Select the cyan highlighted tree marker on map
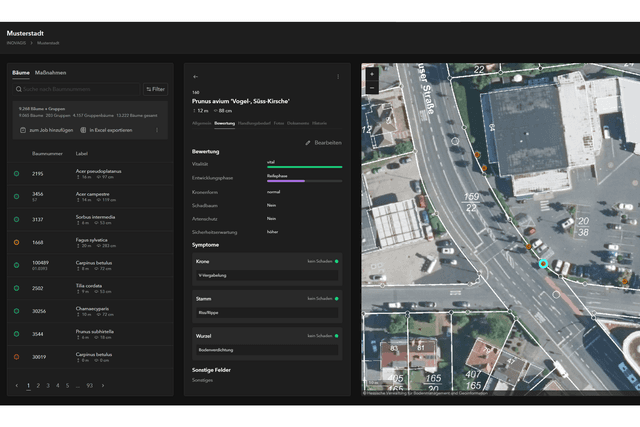Screen dimensions: 640x427 (x=544, y=264)
